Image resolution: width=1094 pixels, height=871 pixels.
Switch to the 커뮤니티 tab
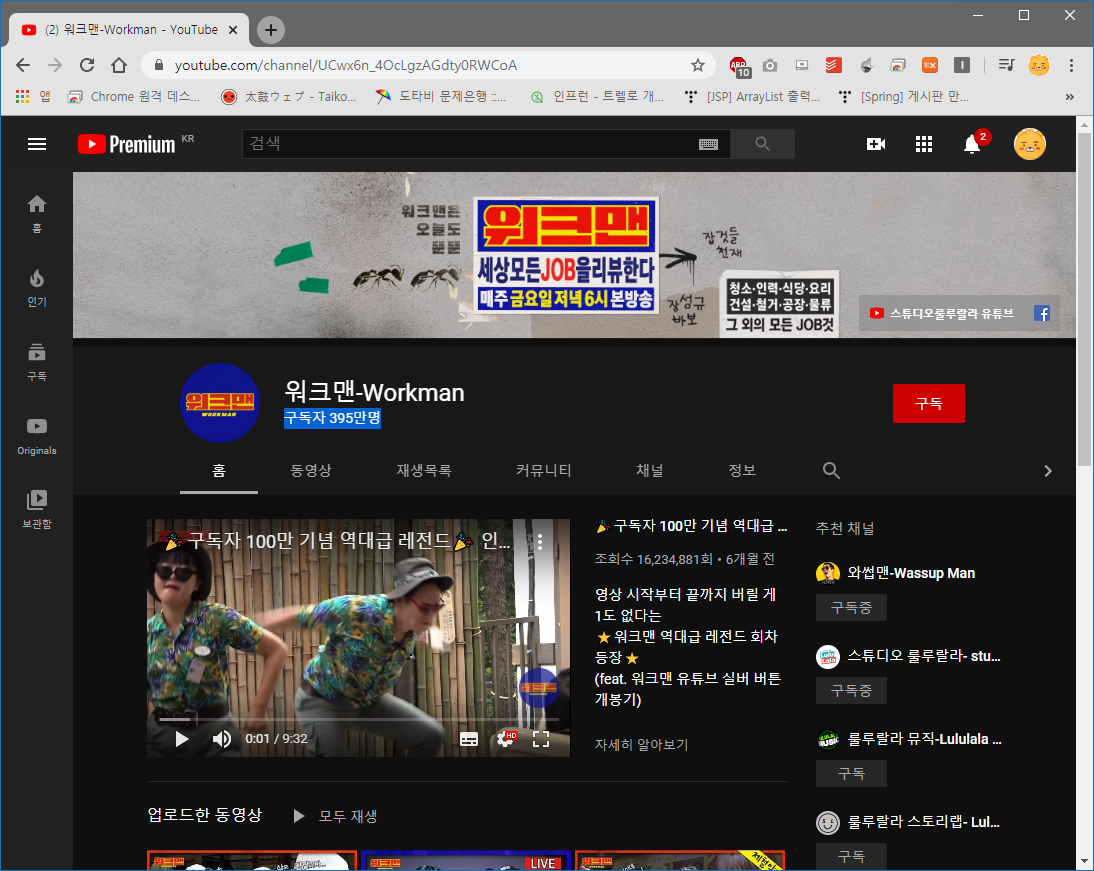point(543,470)
